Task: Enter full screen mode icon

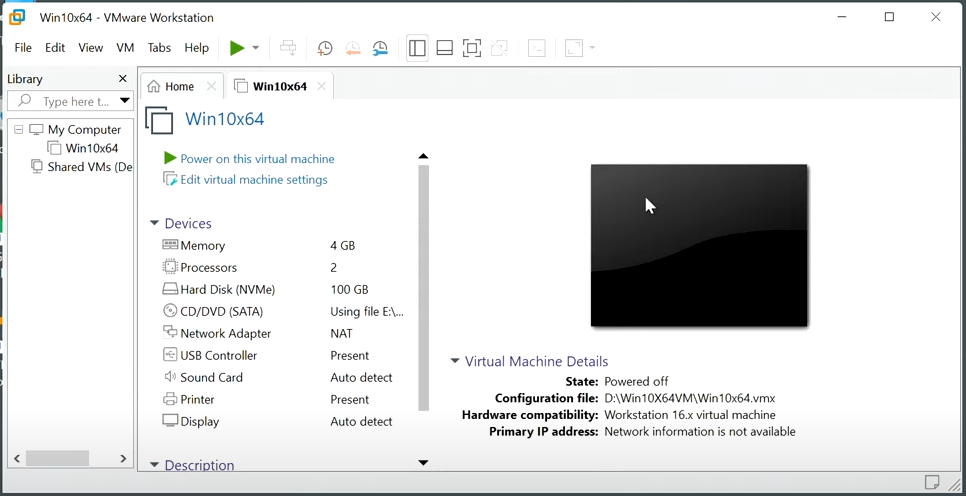Action: (472, 48)
